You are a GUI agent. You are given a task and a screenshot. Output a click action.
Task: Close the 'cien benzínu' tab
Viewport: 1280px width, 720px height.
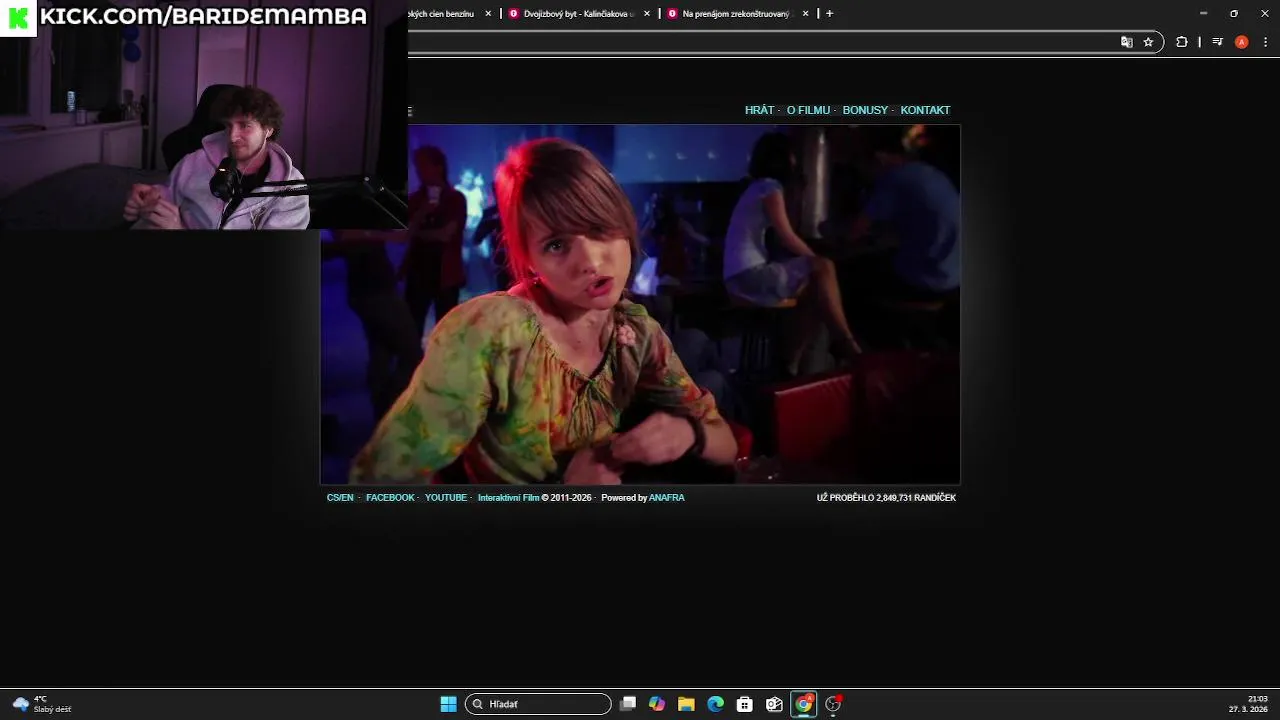tap(488, 14)
